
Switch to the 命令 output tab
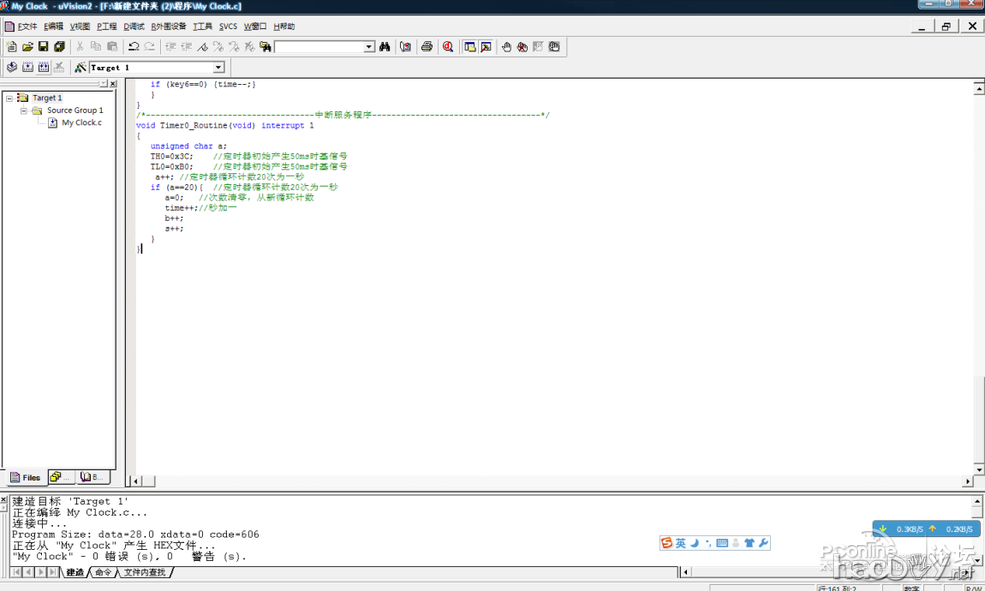pyautogui.click(x=103, y=573)
